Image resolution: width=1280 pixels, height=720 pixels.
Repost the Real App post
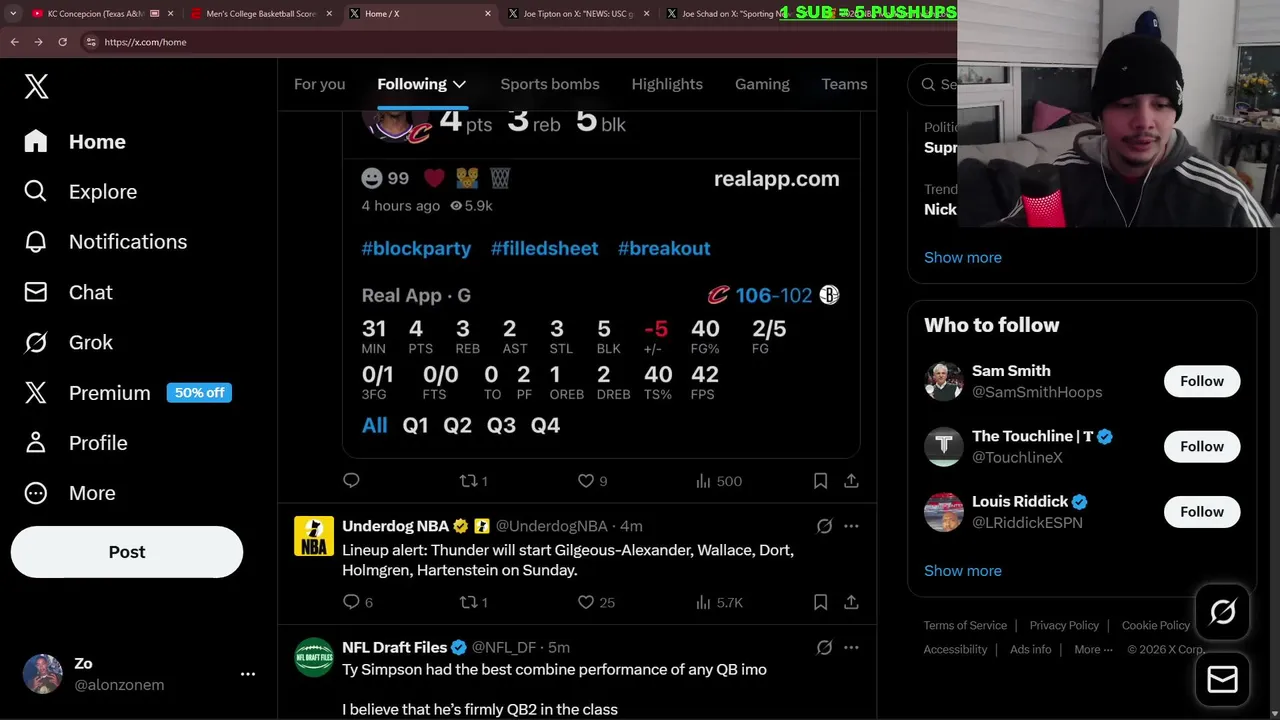coord(473,481)
